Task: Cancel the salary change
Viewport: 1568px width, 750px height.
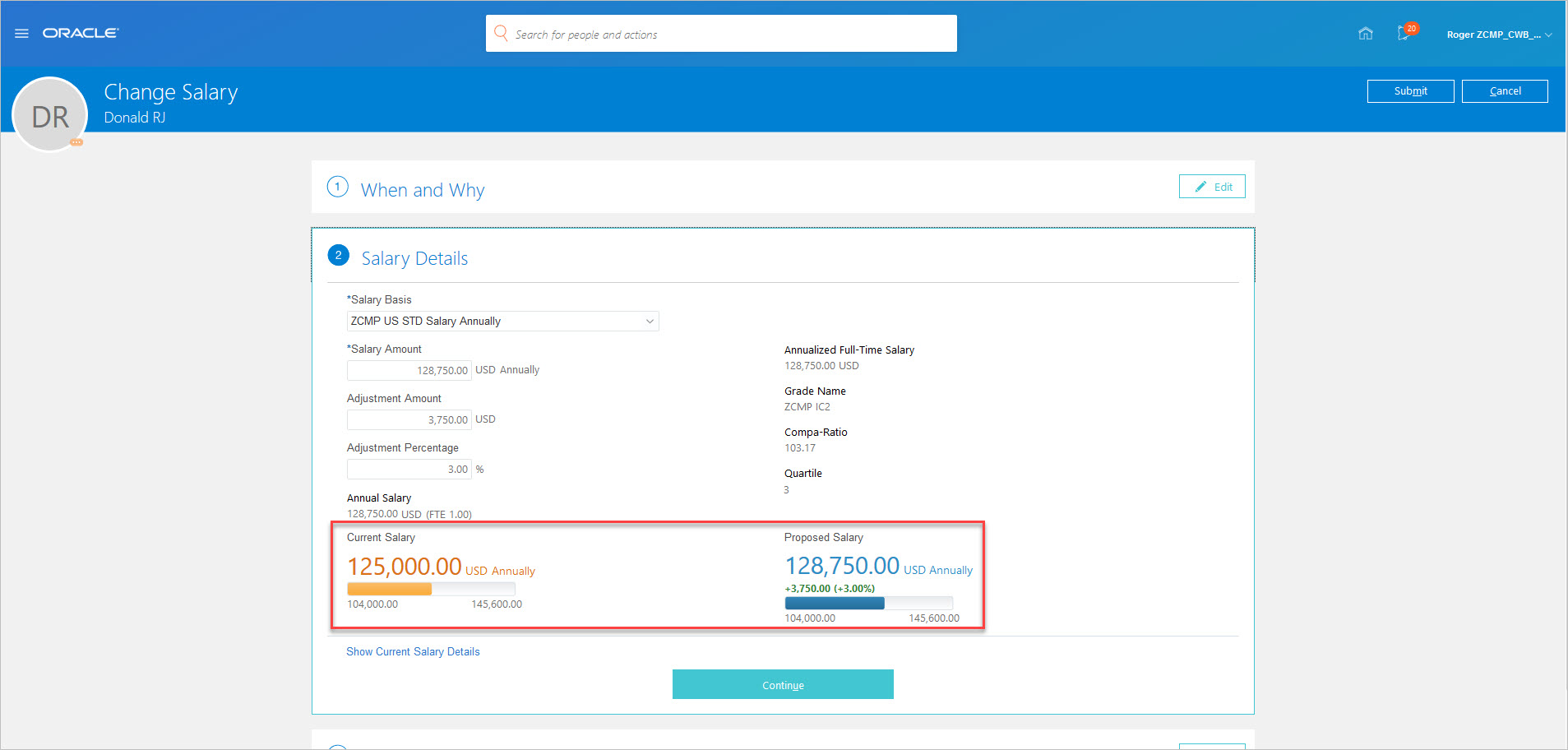Action: [1505, 91]
